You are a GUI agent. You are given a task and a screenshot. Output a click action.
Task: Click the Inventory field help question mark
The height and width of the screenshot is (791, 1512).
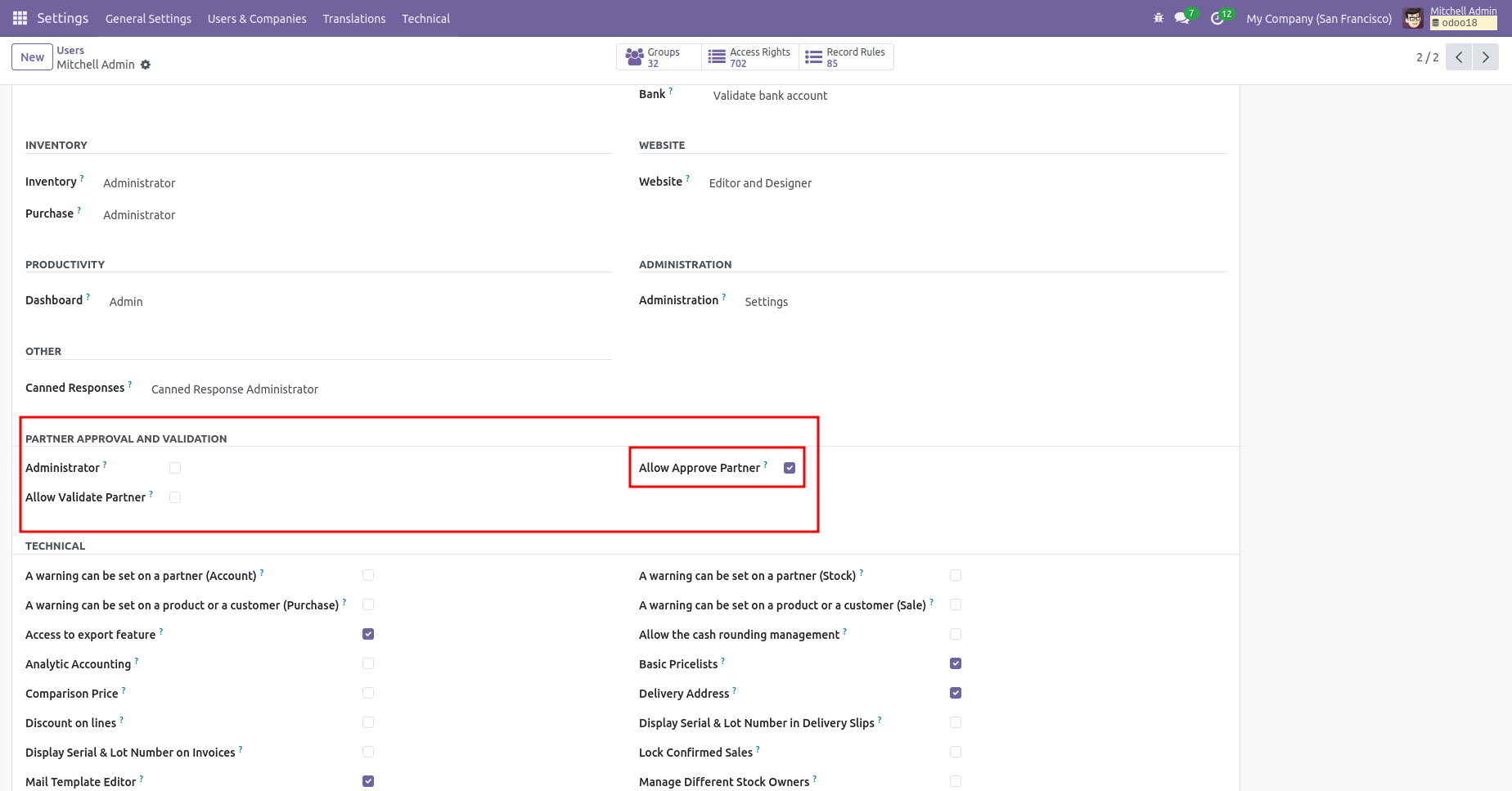82,178
